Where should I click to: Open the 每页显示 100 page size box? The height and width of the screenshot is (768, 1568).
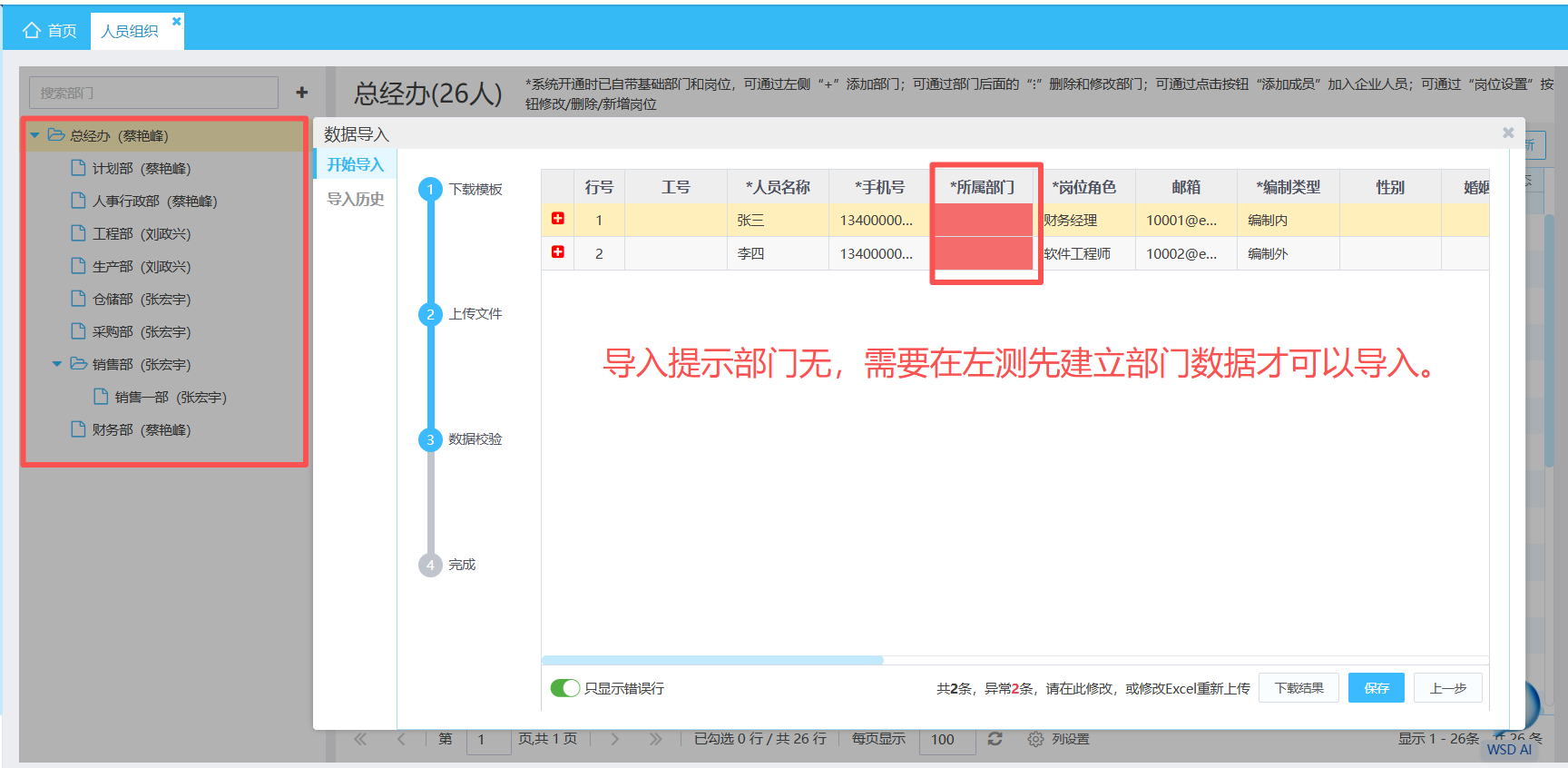tap(946, 739)
